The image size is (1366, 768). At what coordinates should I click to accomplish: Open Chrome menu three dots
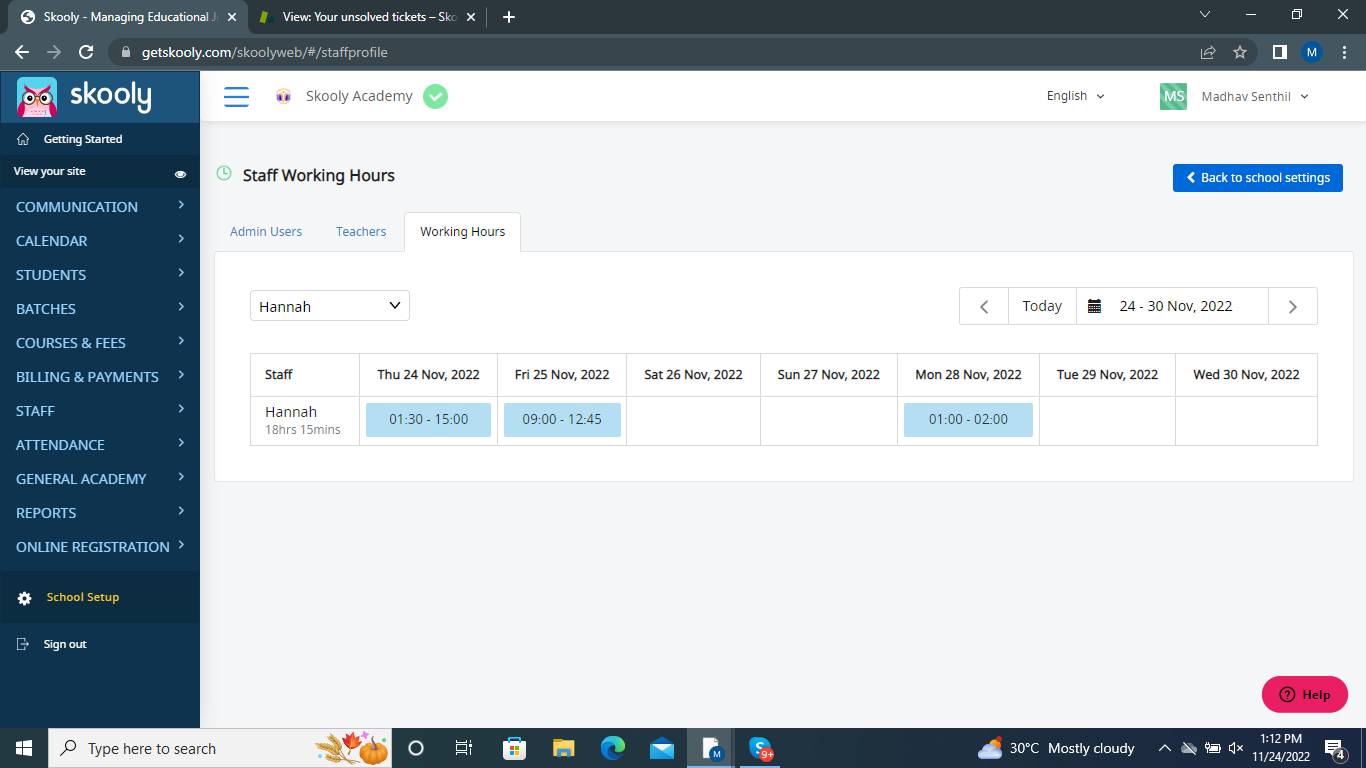[1345, 52]
